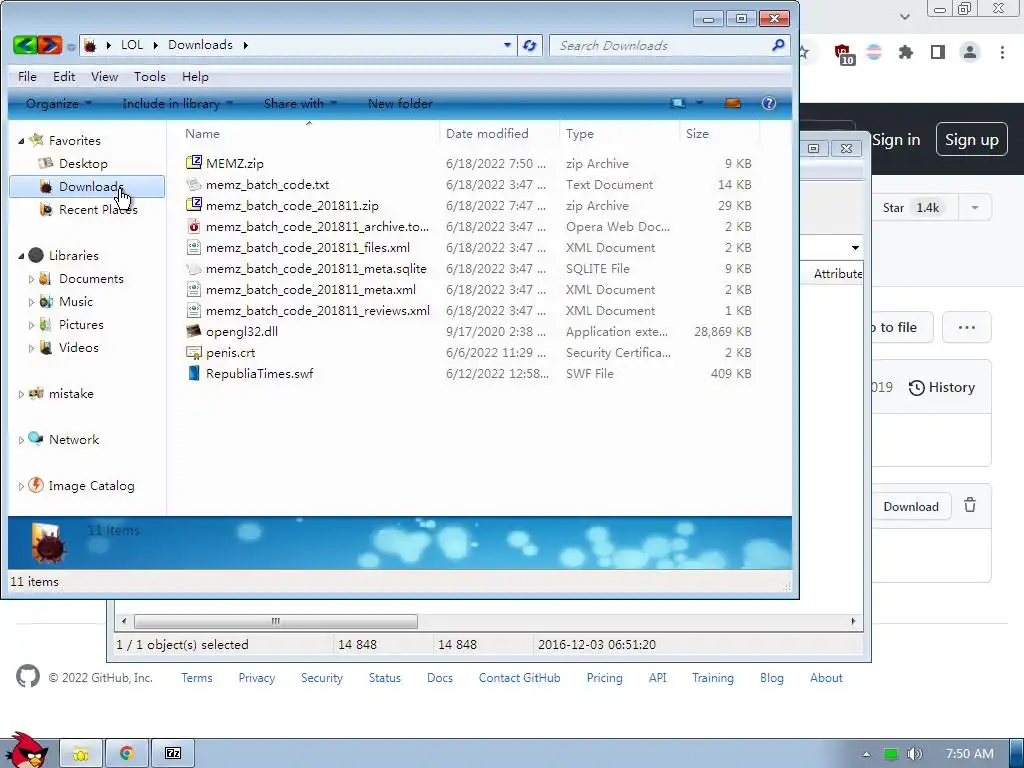Expand the Music library node
The height and width of the screenshot is (768, 1024).
[31, 302]
